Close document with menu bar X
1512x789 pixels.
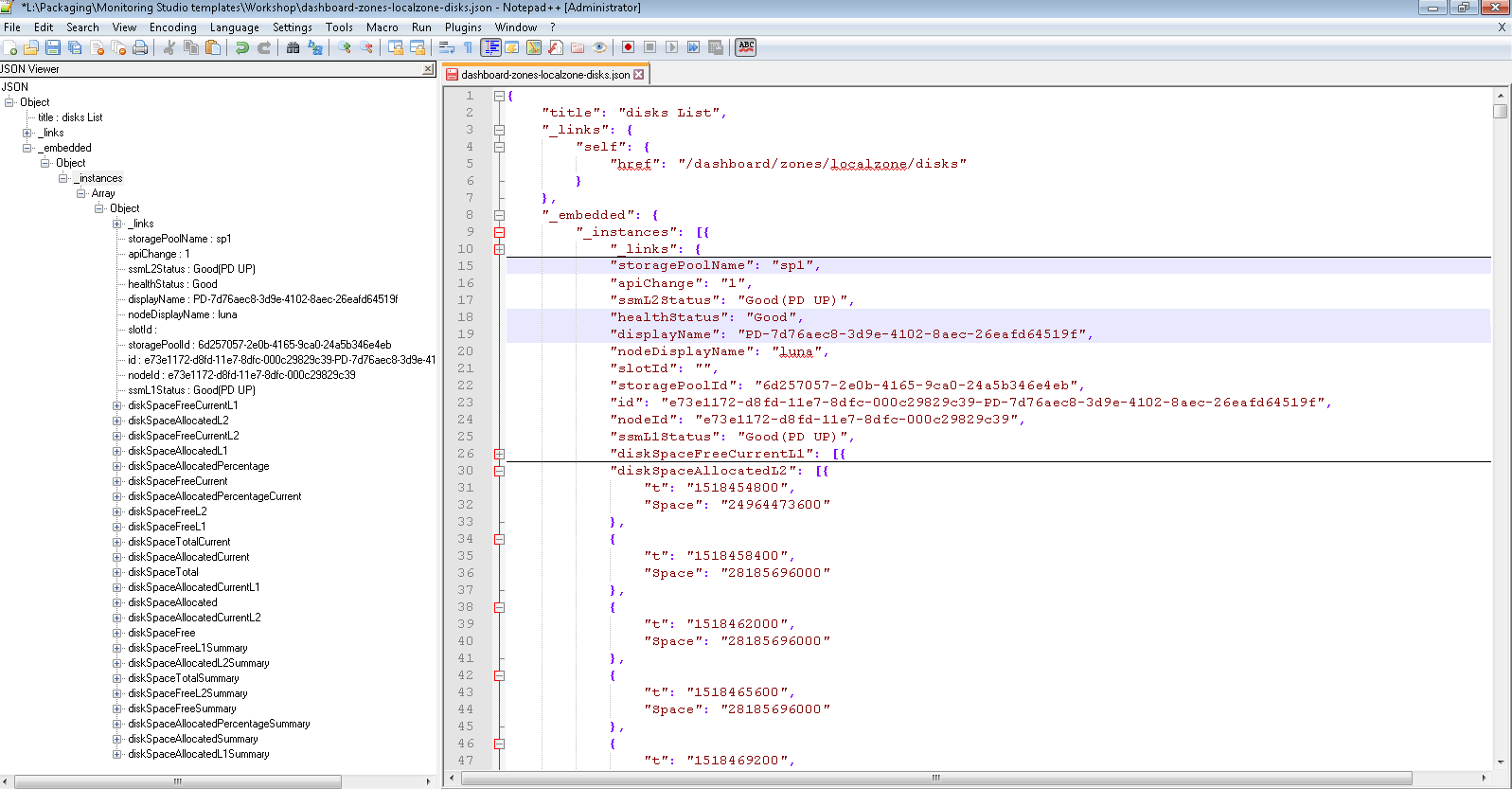point(1502,27)
